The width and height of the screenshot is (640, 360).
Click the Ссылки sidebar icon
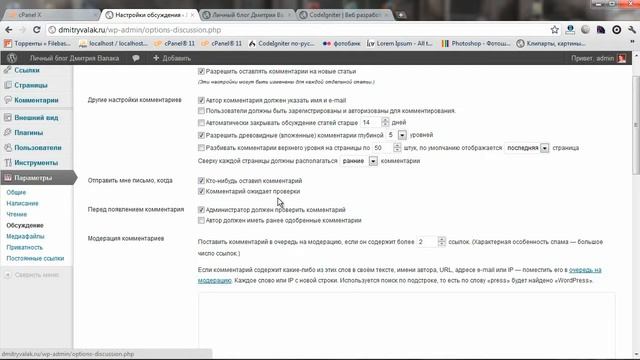(8, 70)
